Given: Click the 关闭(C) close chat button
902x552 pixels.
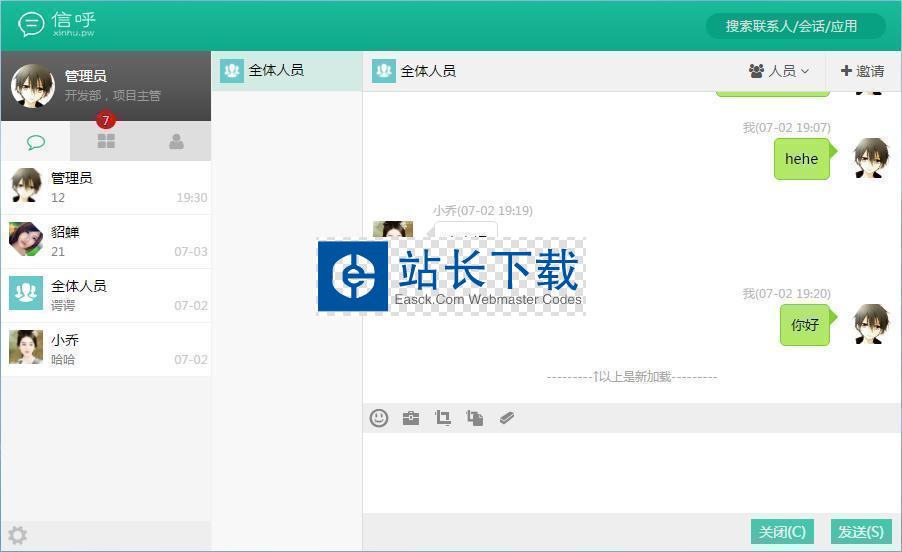Looking at the screenshot, I should click(x=782, y=531).
